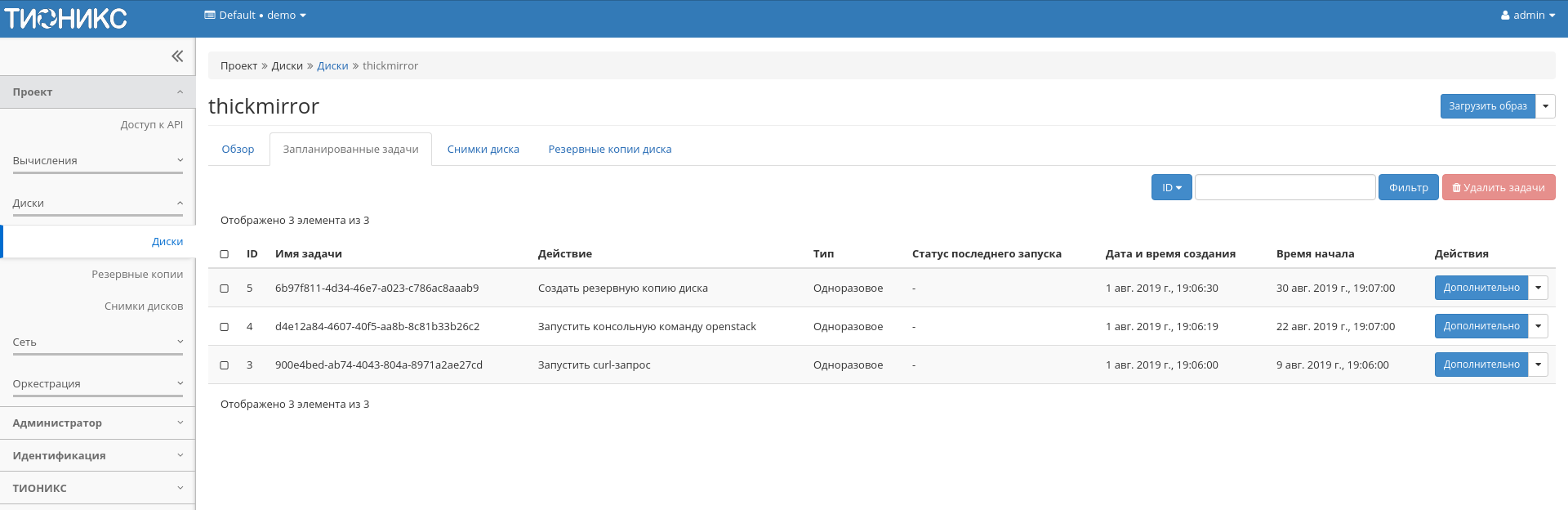
Task: Open the ID filter type dropdown
Action: click(x=1171, y=188)
